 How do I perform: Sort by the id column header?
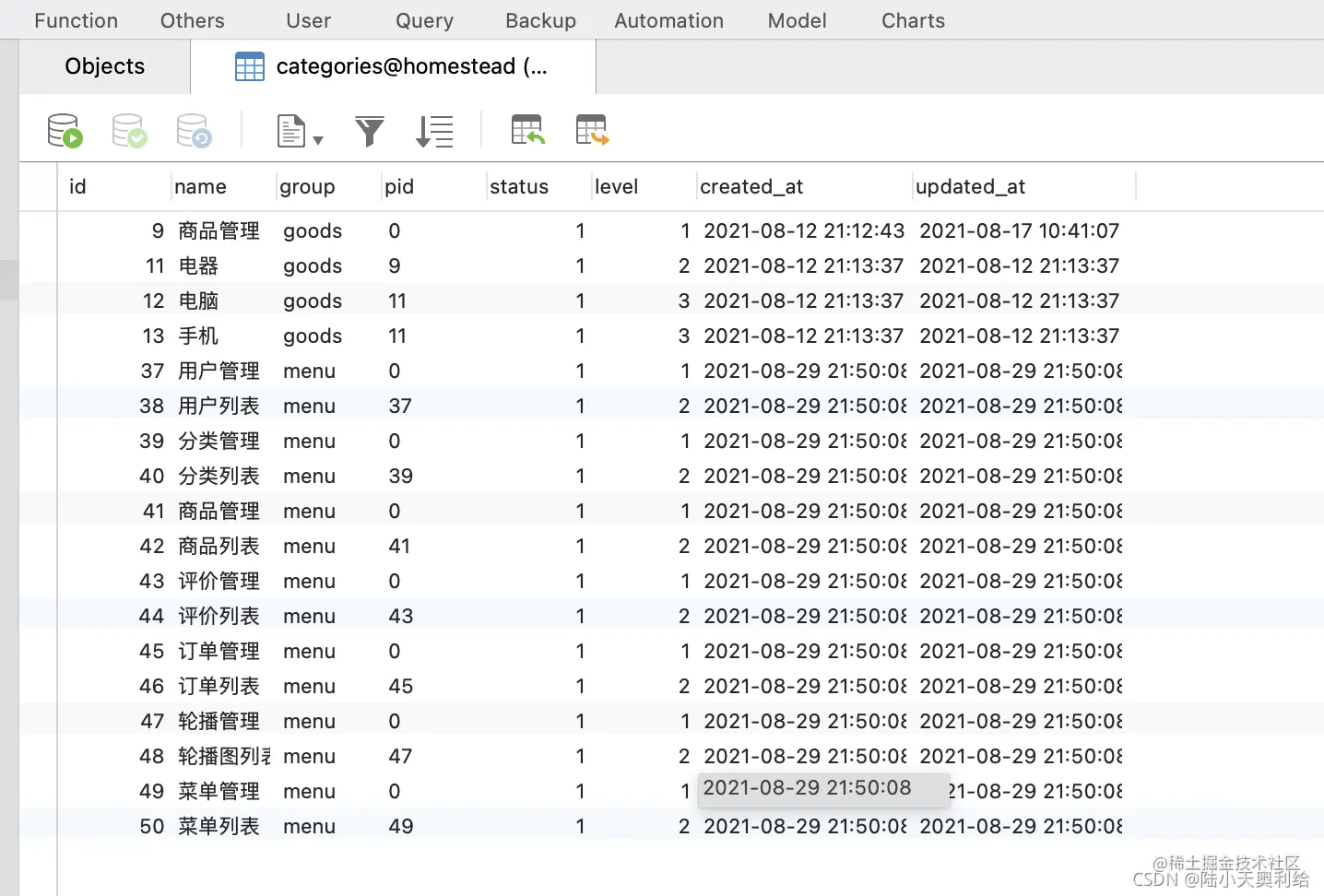114,186
